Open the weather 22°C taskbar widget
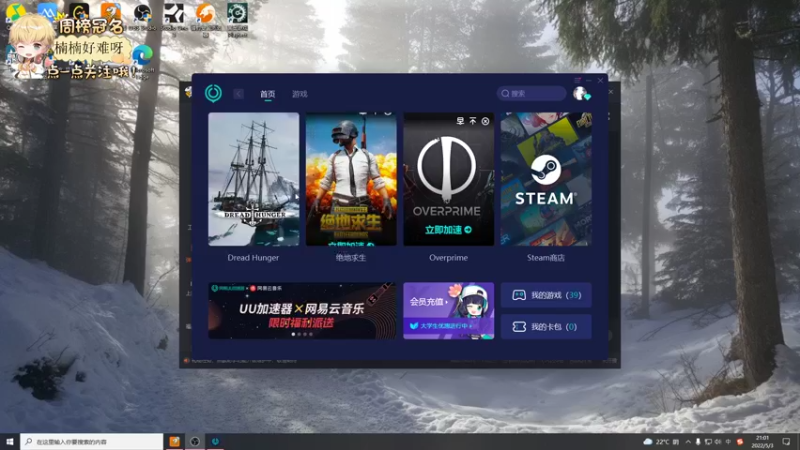The image size is (800, 450). coord(660,441)
